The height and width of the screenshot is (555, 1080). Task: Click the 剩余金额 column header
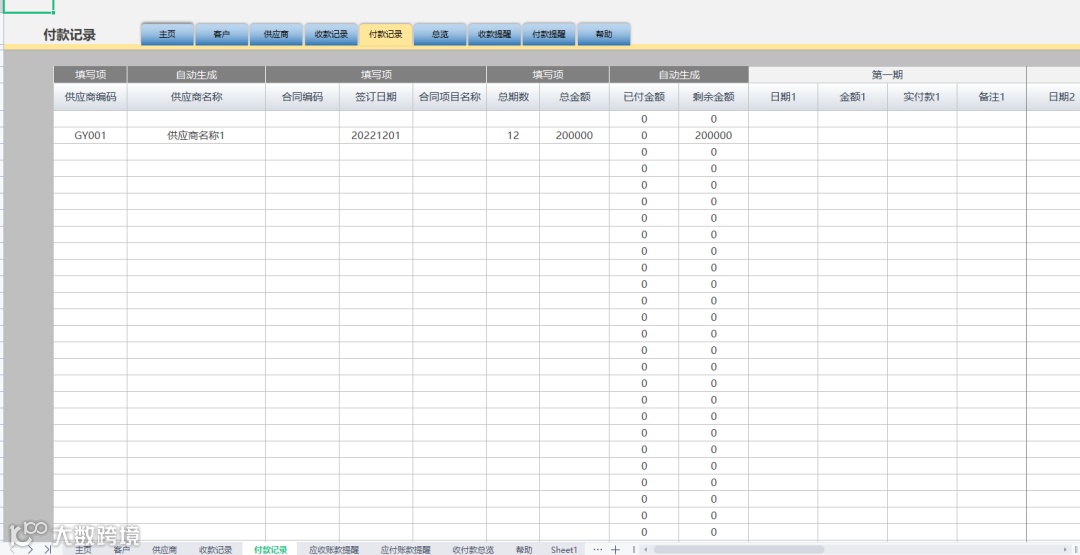714,97
